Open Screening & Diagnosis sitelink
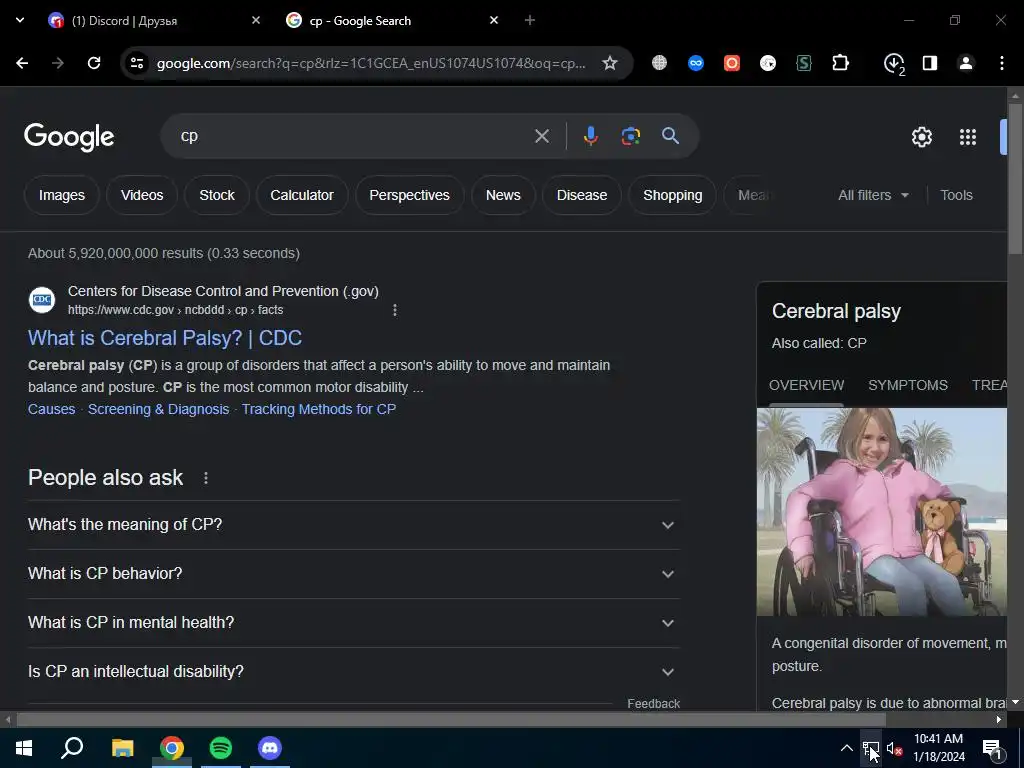This screenshot has width=1024, height=768. tap(159, 409)
